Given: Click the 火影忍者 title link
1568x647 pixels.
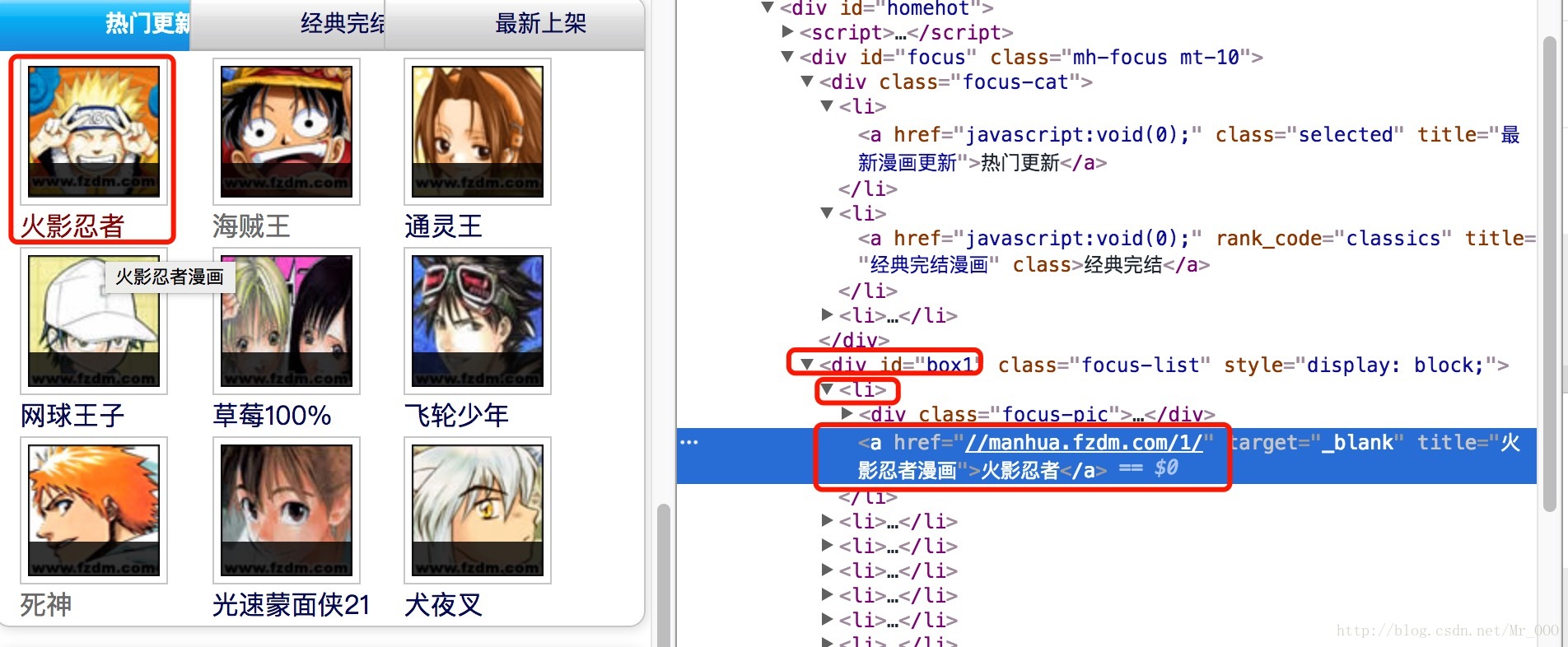Looking at the screenshot, I should (x=72, y=226).
